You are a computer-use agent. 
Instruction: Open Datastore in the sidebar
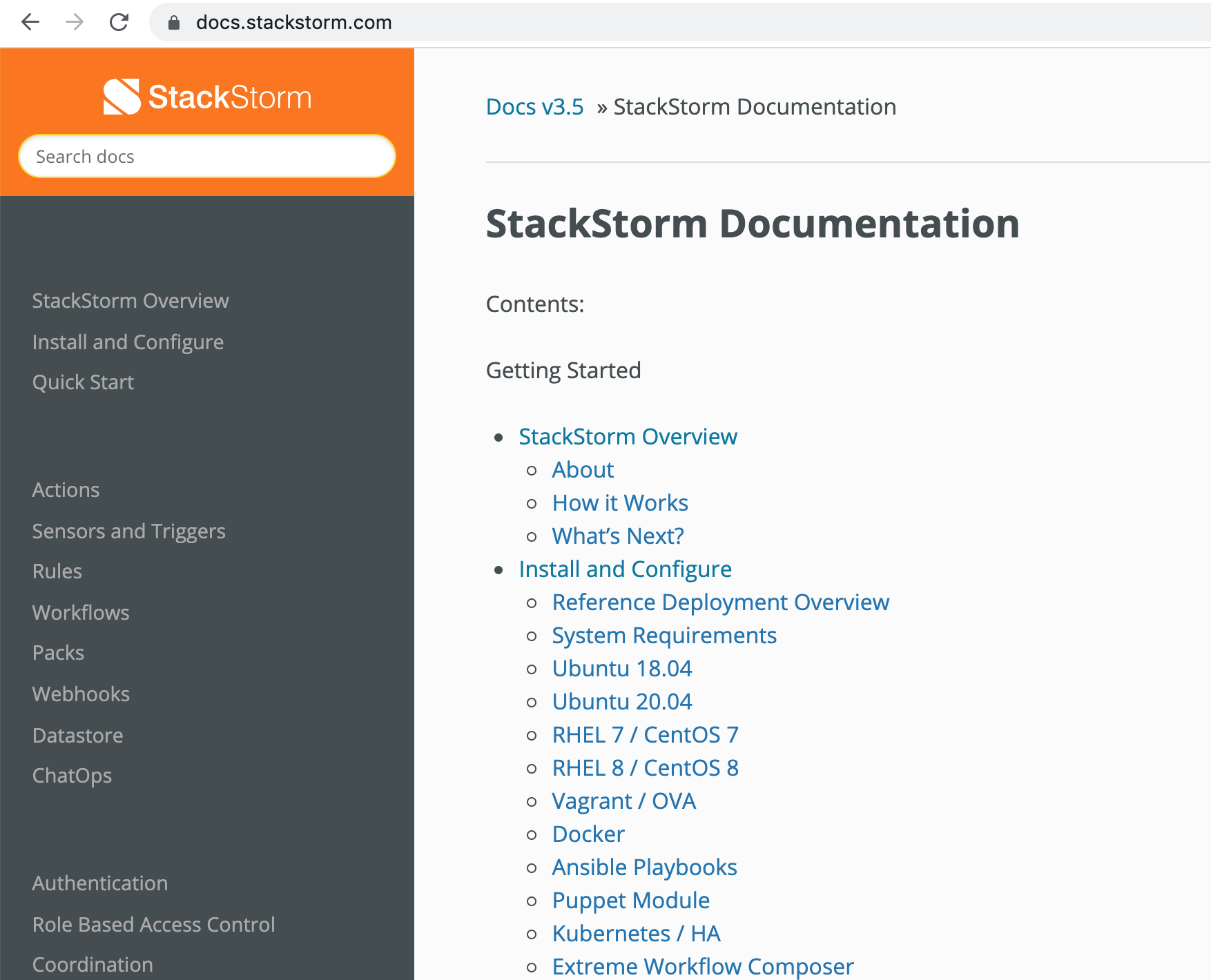pos(77,736)
